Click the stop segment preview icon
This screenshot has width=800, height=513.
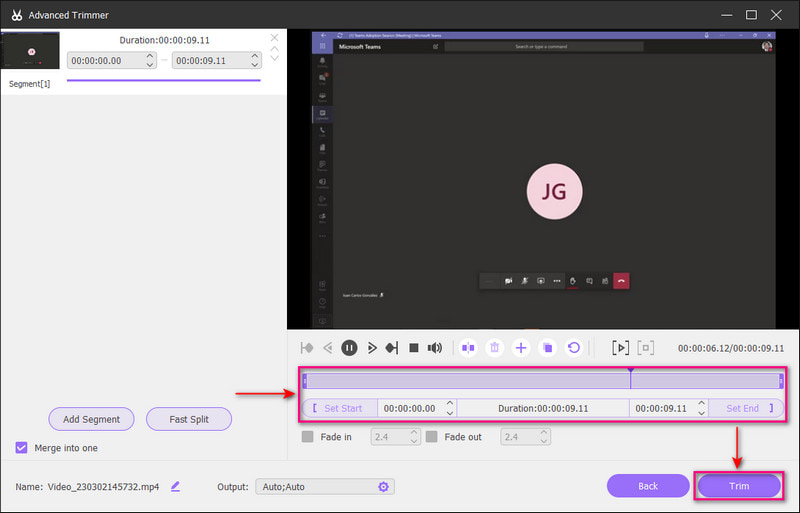646,348
